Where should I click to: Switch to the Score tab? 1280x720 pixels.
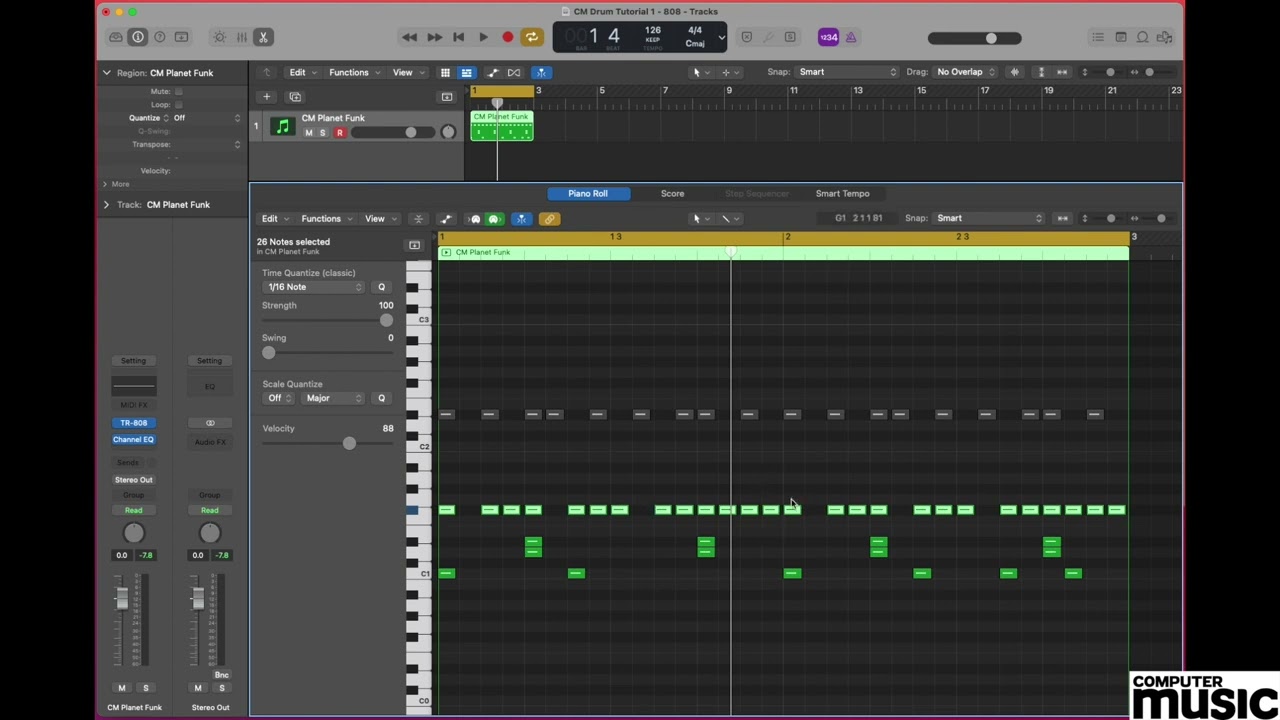click(672, 193)
